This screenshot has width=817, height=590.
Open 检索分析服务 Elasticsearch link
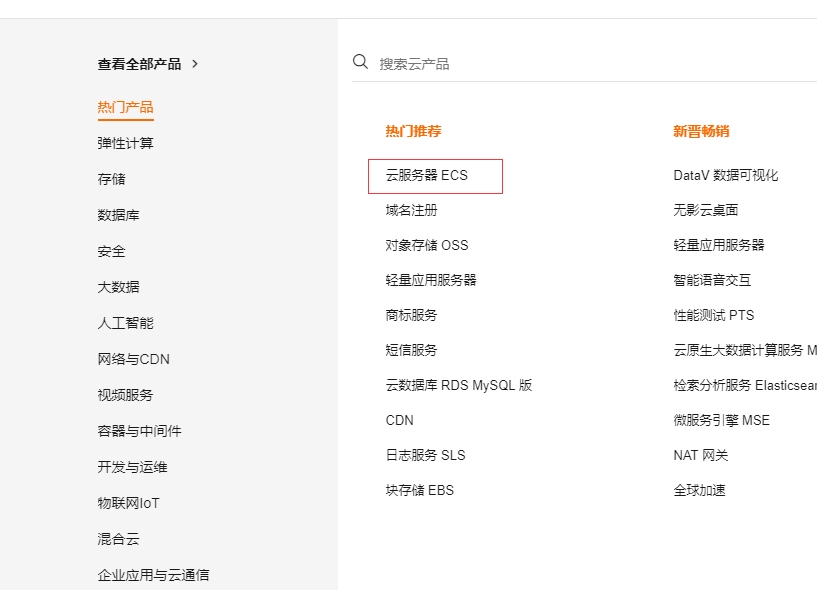[x=745, y=385]
